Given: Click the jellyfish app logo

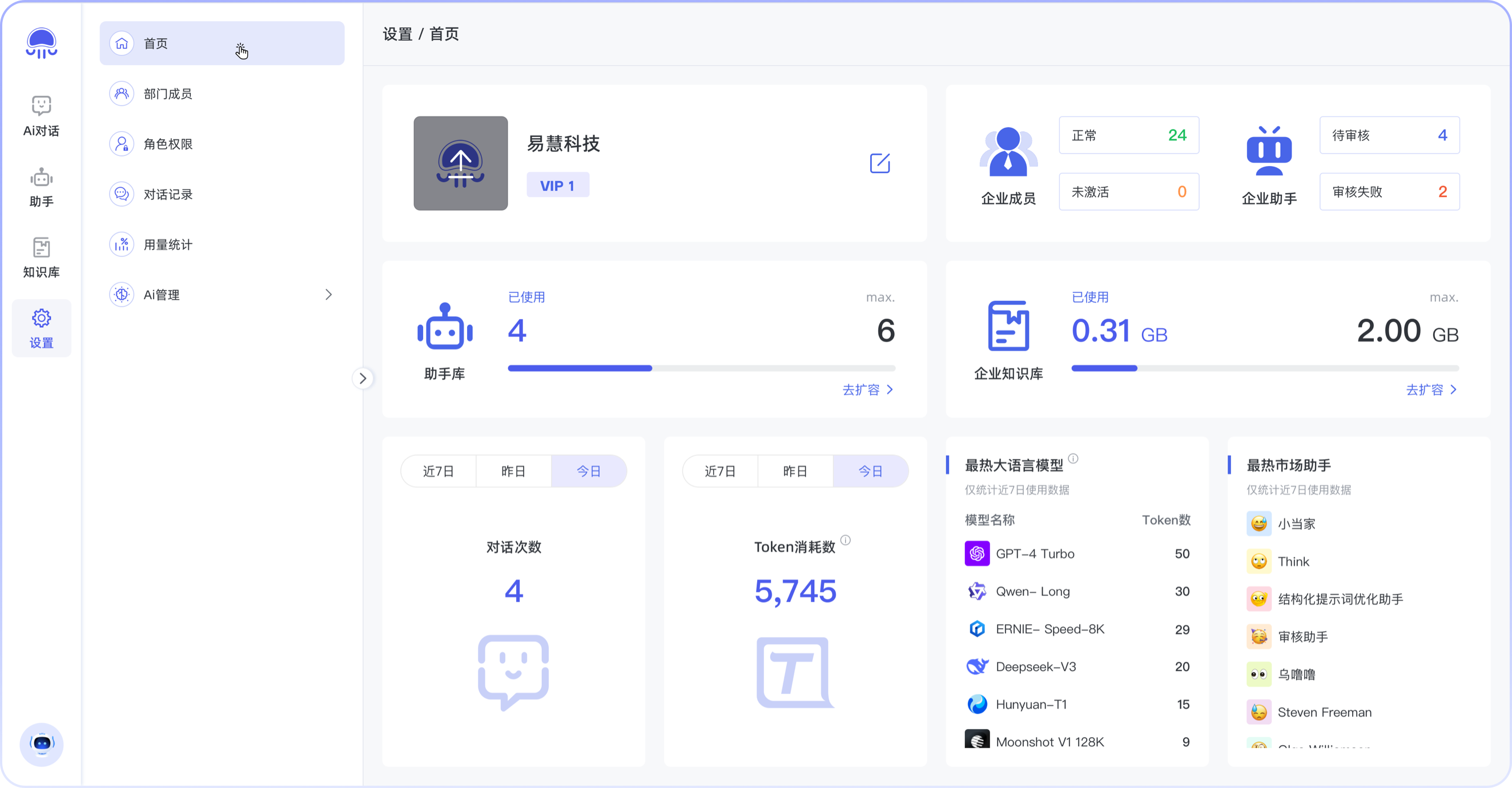Looking at the screenshot, I should coord(41,43).
